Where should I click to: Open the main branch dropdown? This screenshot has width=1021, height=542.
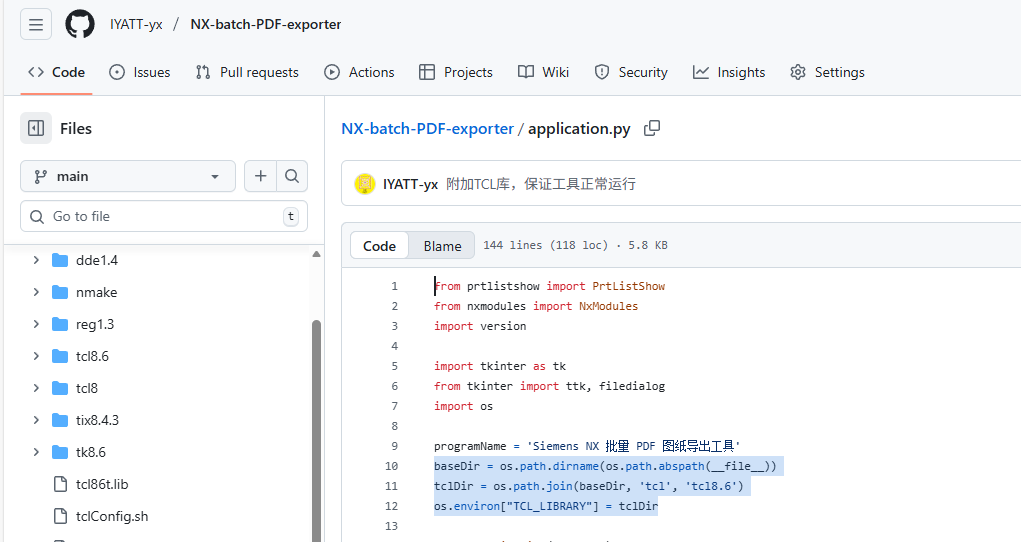(127, 176)
